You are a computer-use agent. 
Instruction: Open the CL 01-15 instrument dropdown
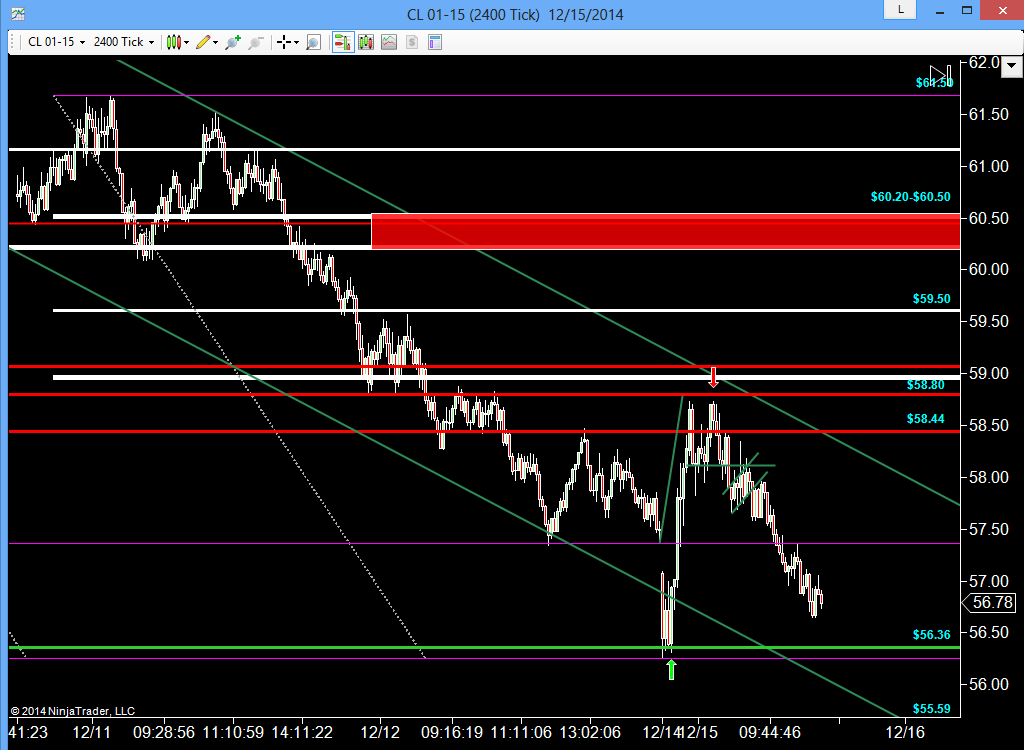(56, 42)
